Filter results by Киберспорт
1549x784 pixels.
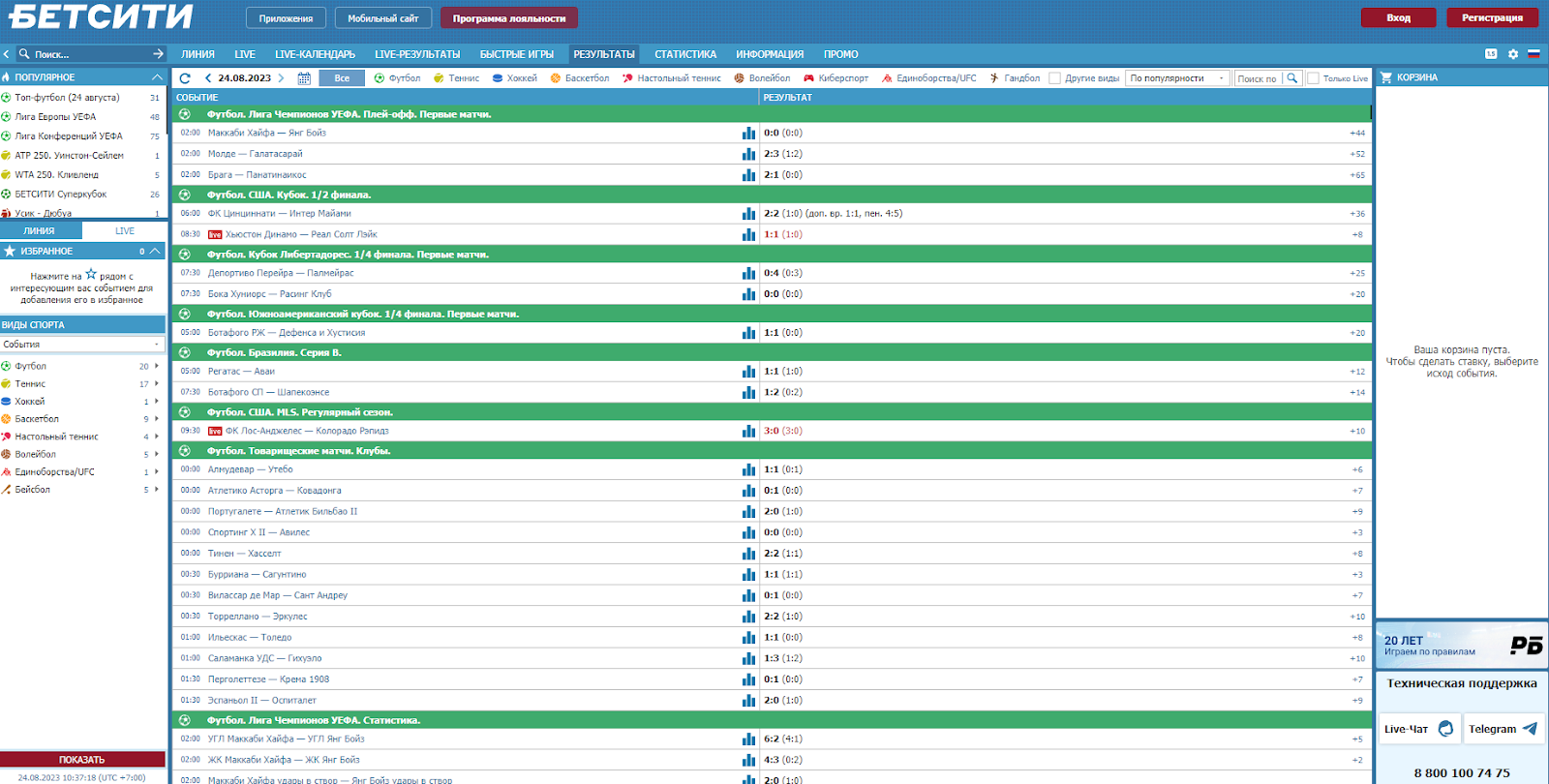[x=835, y=78]
